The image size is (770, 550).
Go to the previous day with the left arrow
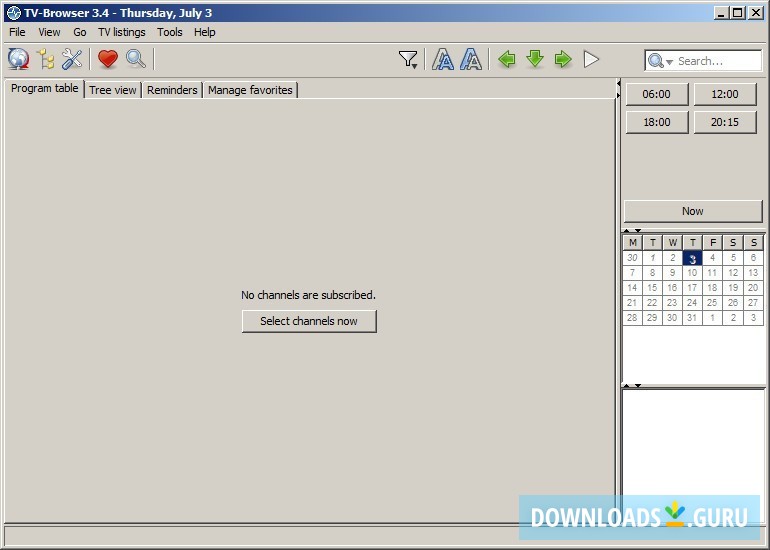[x=507, y=59]
